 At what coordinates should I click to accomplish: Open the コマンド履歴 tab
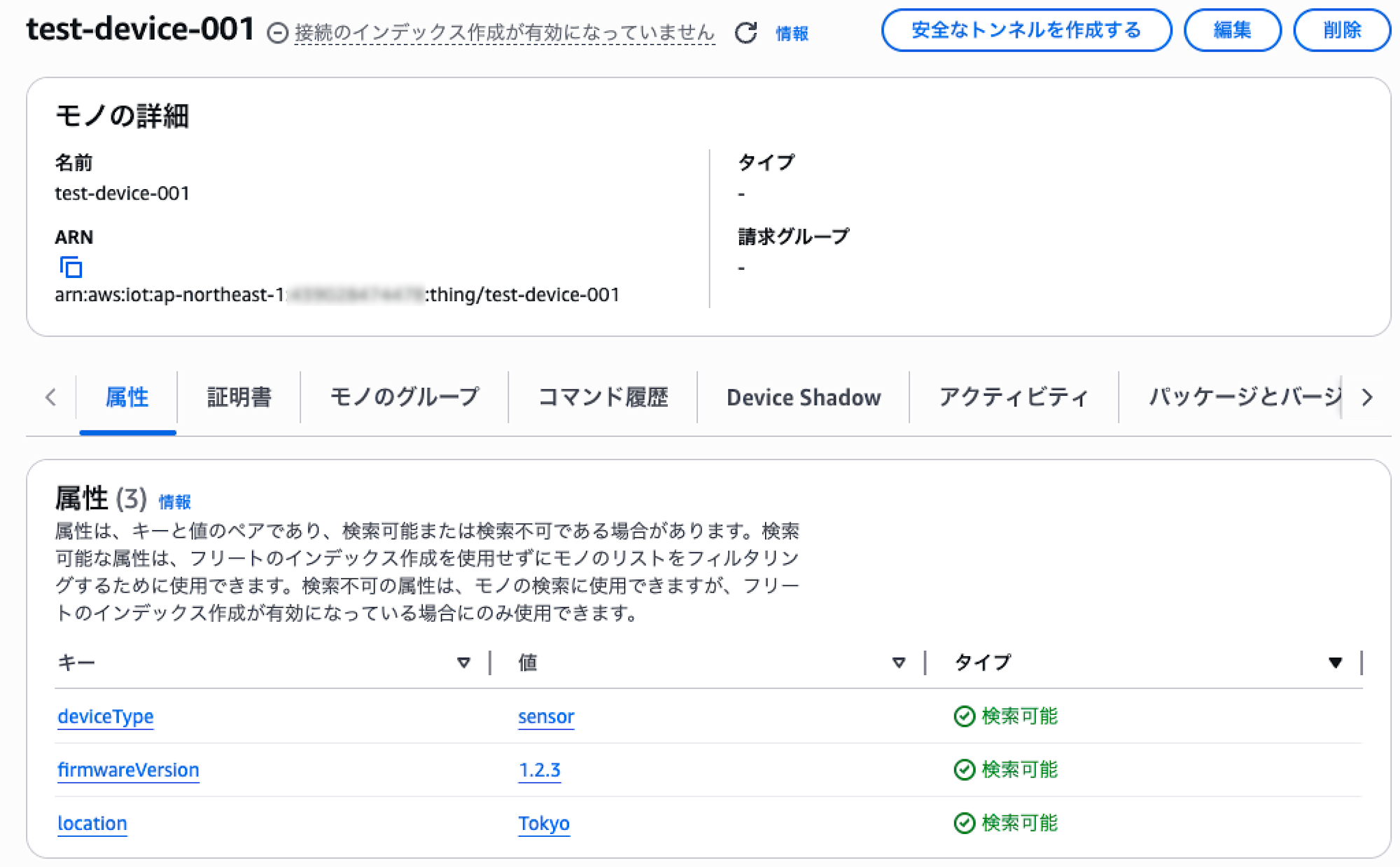click(603, 397)
